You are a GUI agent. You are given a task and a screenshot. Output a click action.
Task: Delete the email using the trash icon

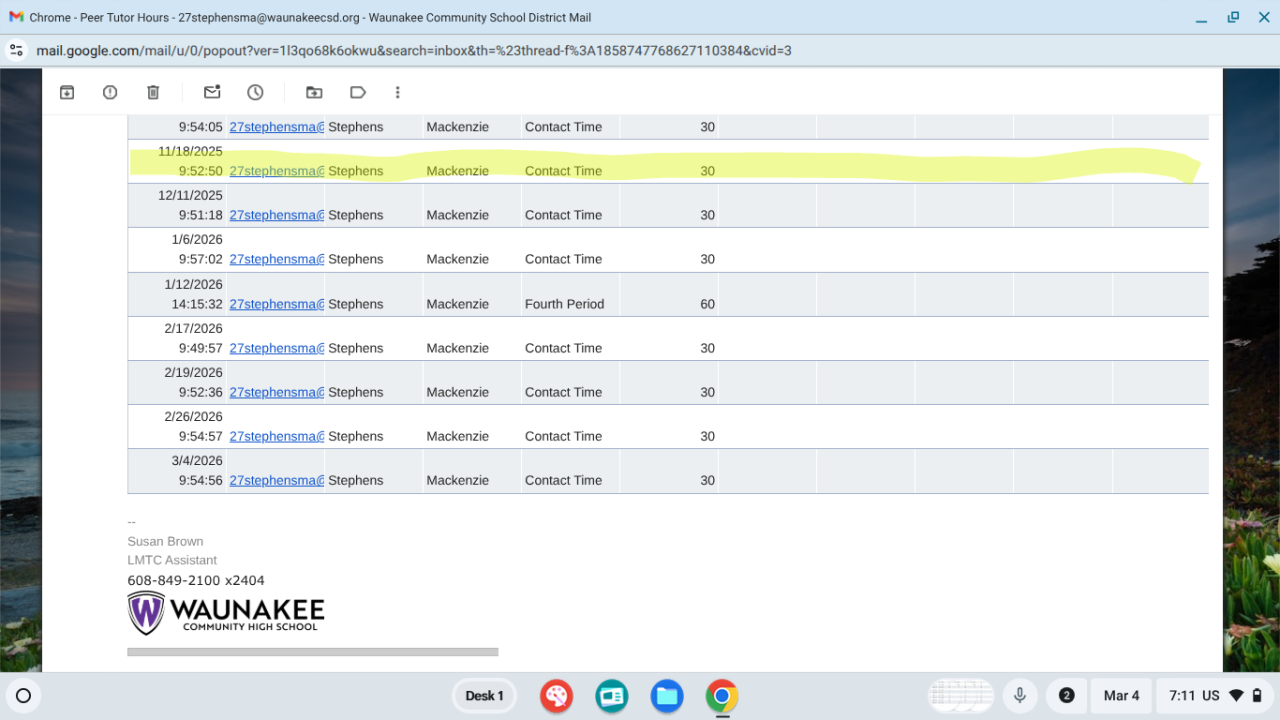click(153, 92)
